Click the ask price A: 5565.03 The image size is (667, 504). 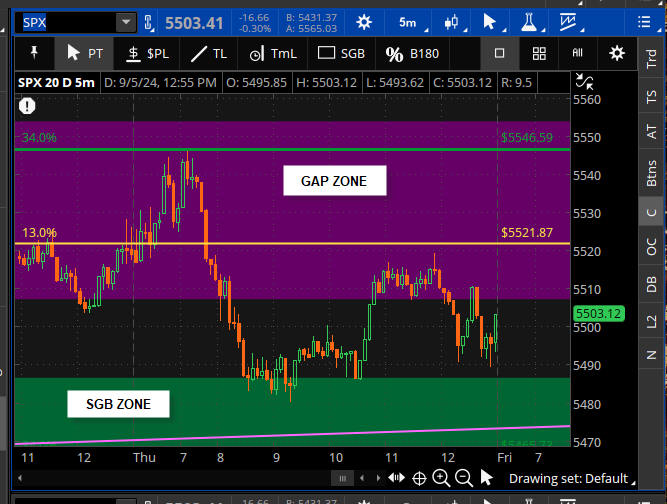click(311, 28)
